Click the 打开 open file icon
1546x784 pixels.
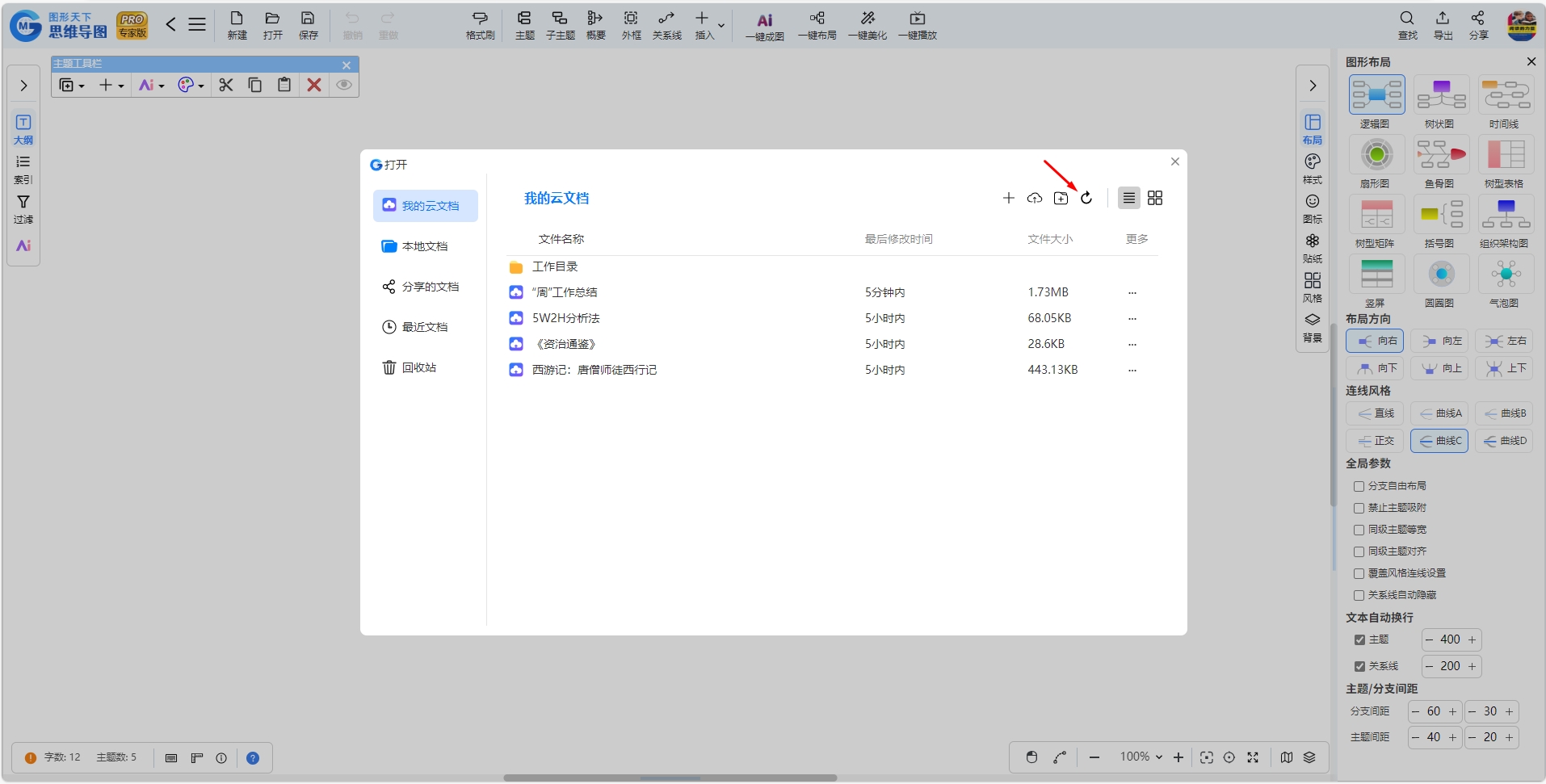coord(272,25)
